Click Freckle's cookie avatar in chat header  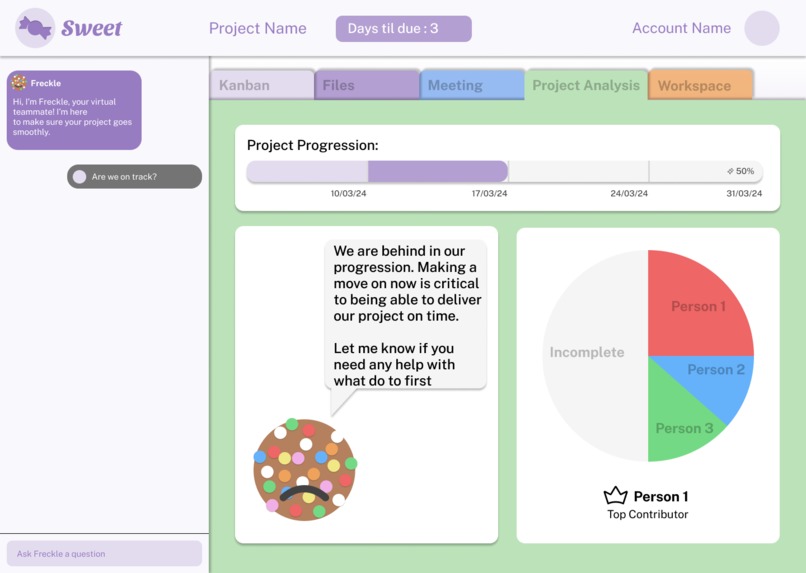pos(19,82)
